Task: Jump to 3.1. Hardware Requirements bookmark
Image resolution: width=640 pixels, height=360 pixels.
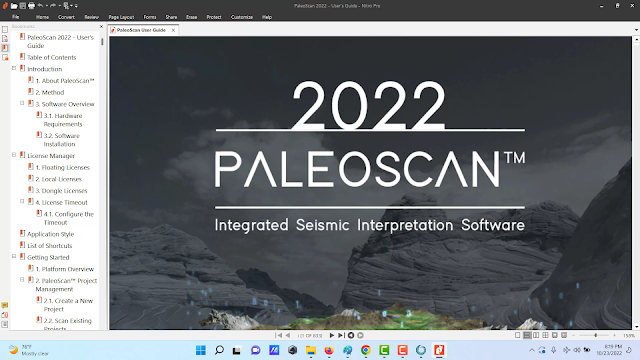Action: (63, 120)
